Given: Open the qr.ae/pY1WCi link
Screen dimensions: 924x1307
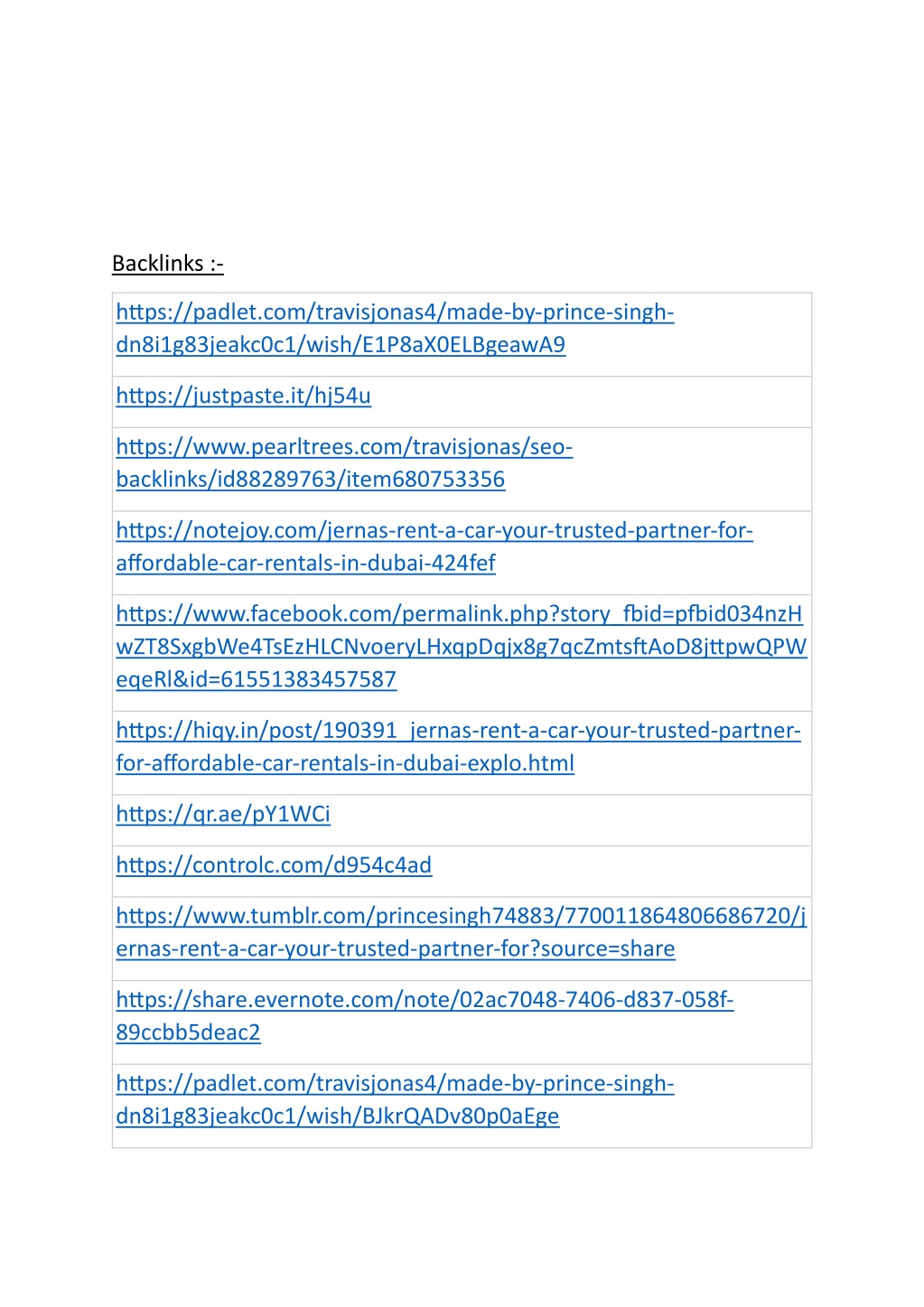Looking at the screenshot, I should coord(223,814).
